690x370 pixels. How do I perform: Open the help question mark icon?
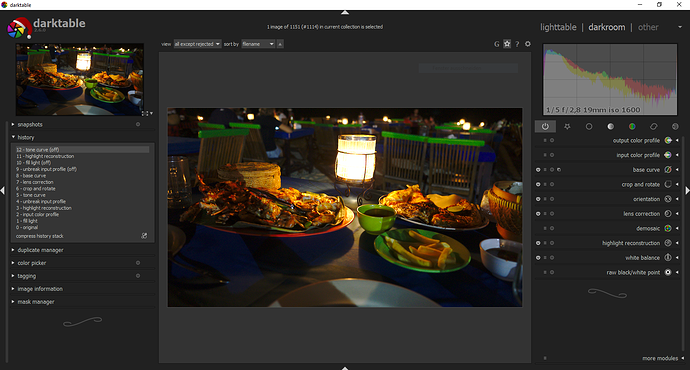click(518, 44)
